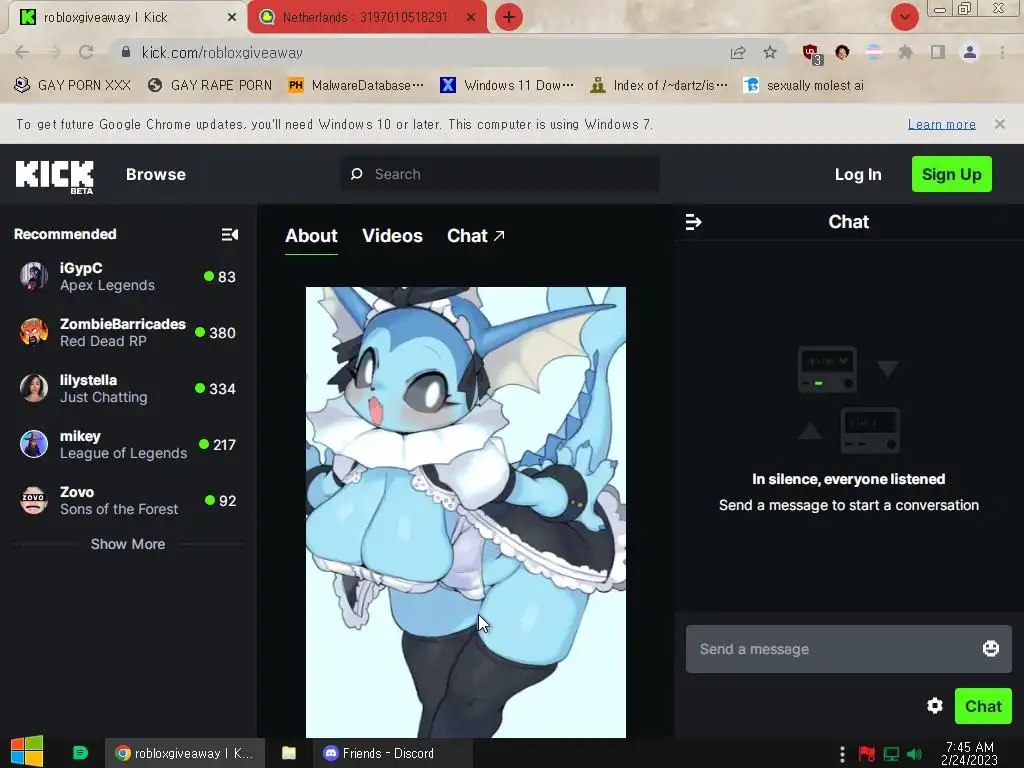
Task: Click the search magnifier icon on Kick
Action: coord(357,174)
